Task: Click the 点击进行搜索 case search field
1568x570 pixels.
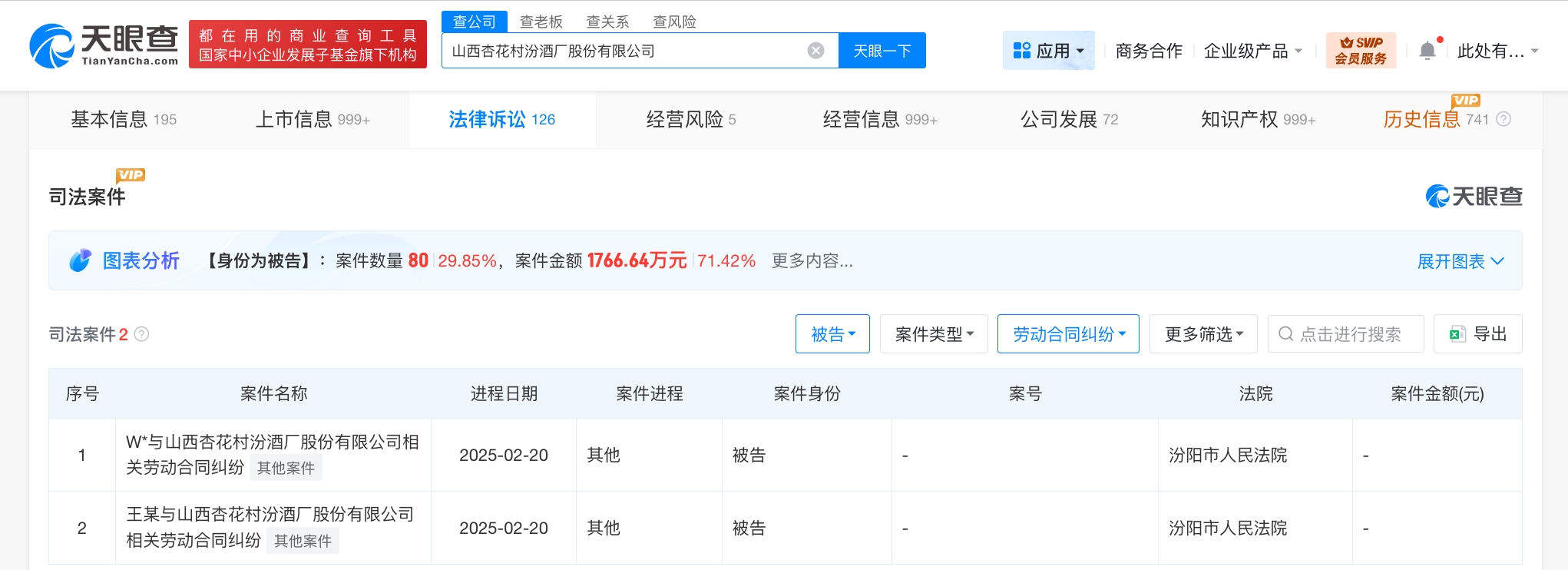Action: point(1350,334)
